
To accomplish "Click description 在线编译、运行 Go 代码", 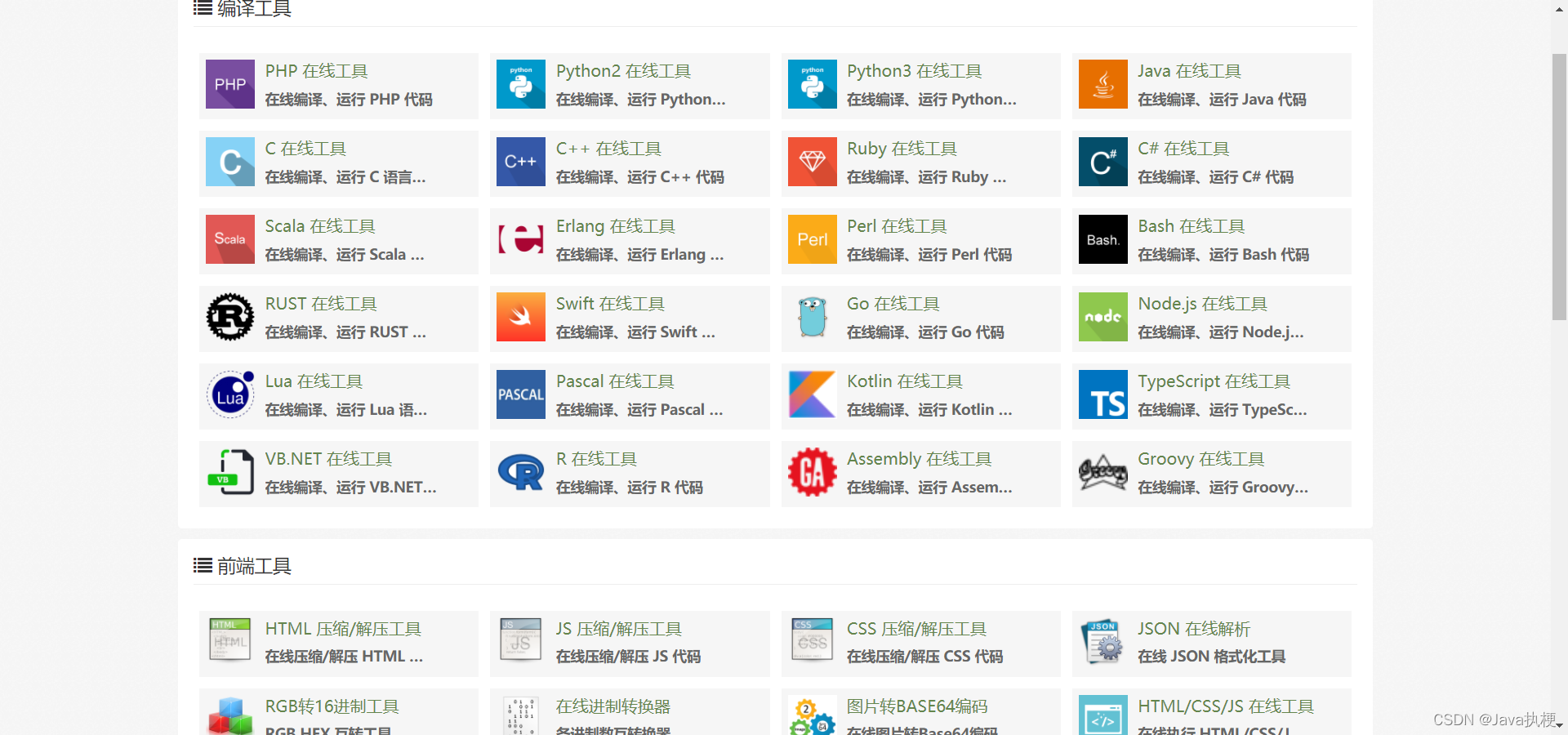I will click(x=926, y=332).
